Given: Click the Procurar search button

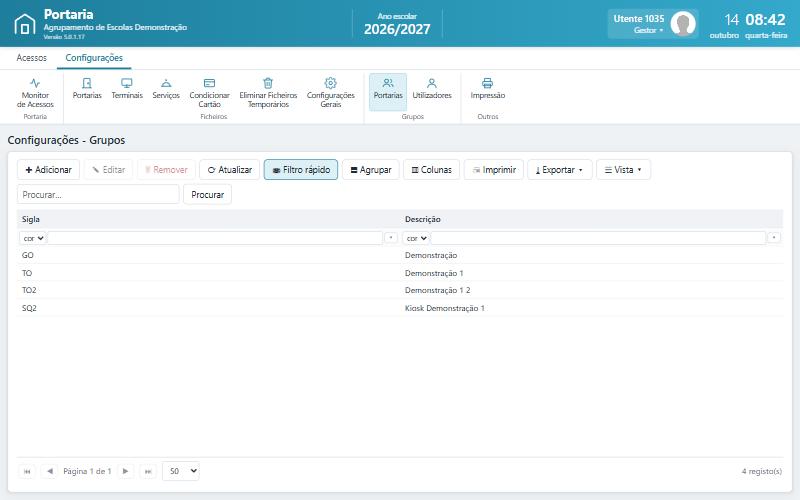Looking at the screenshot, I should tap(207, 194).
